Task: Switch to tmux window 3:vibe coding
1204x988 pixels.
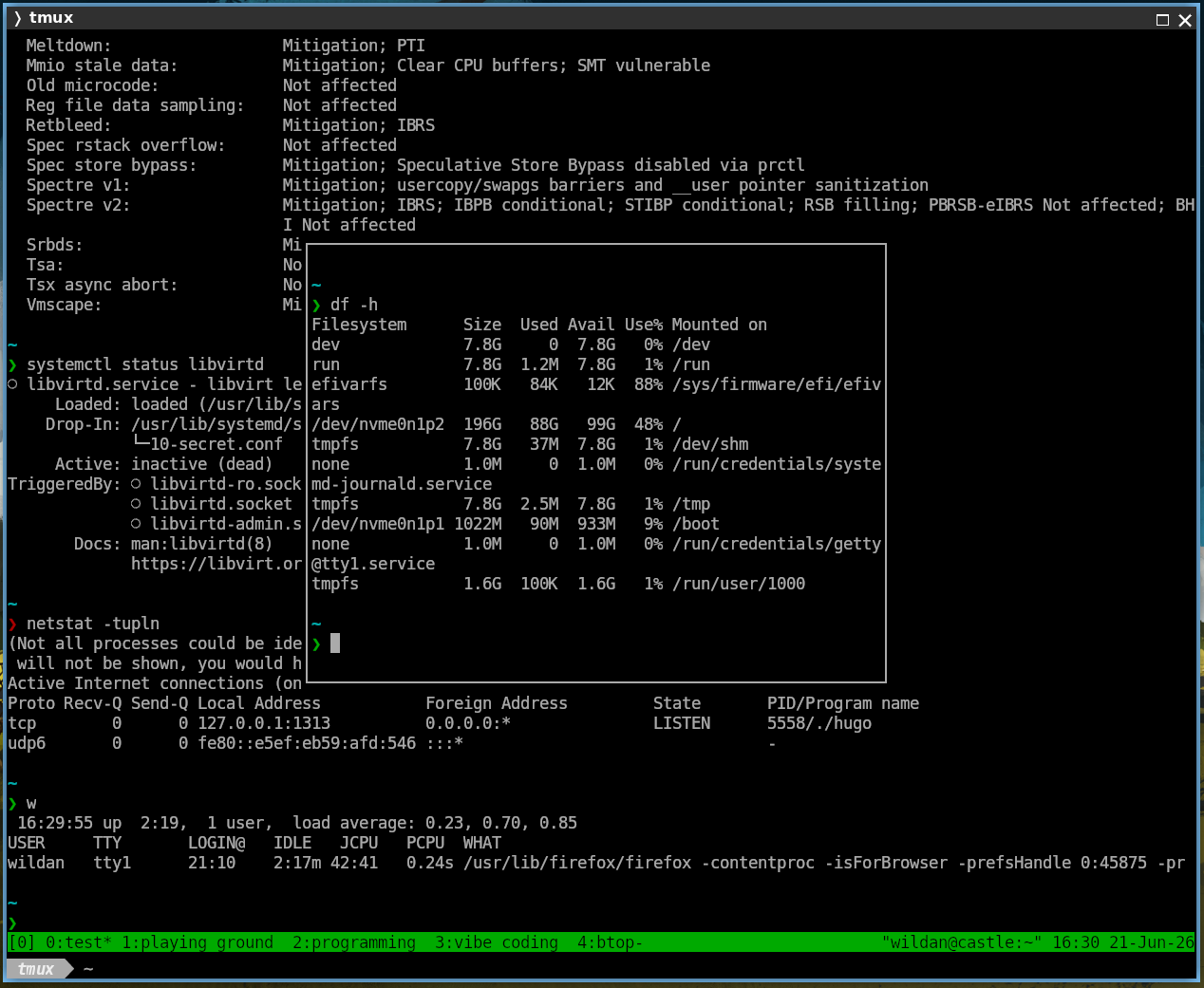Action: (x=497, y=942)
